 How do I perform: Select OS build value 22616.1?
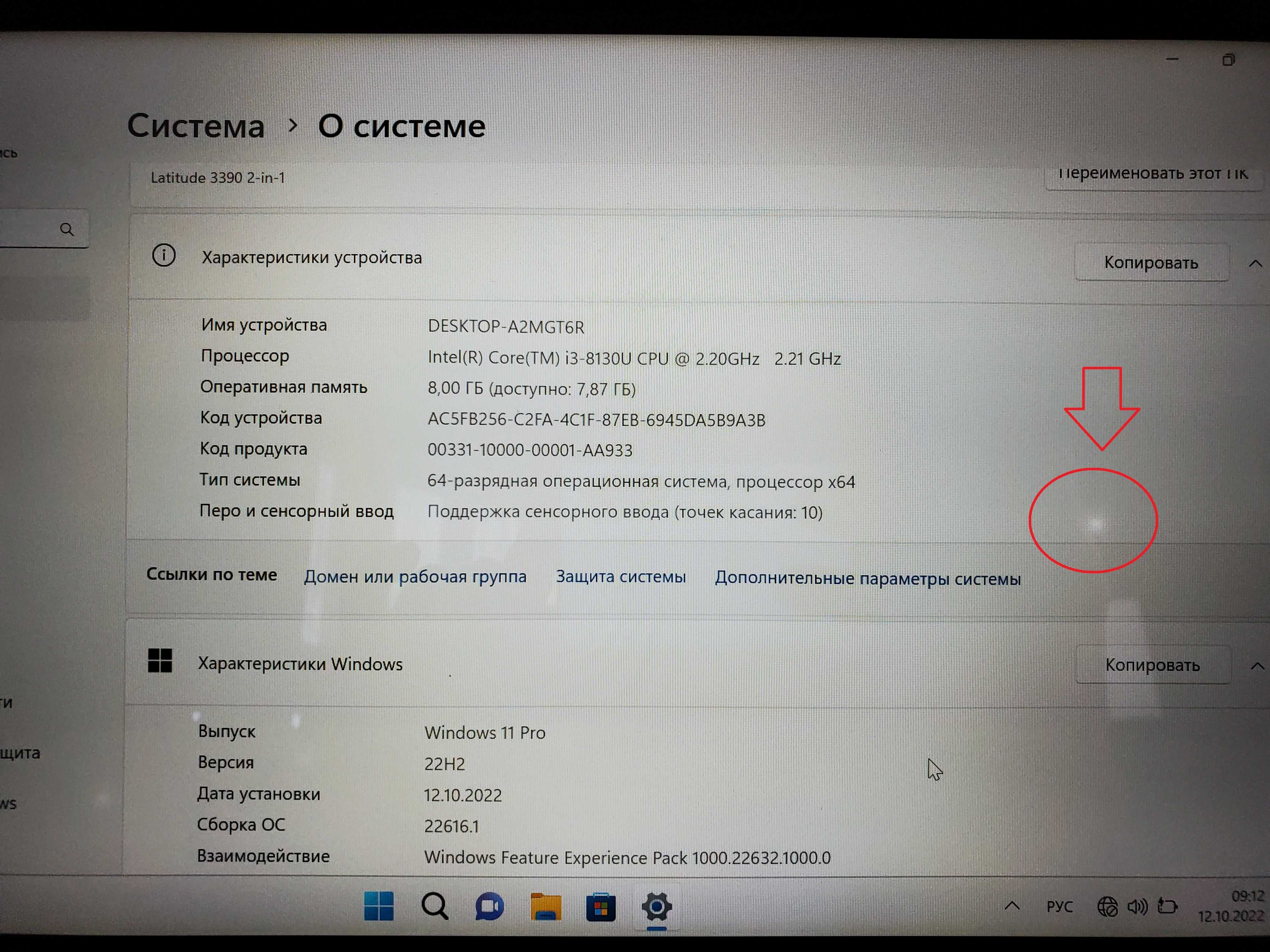point(451,826)
